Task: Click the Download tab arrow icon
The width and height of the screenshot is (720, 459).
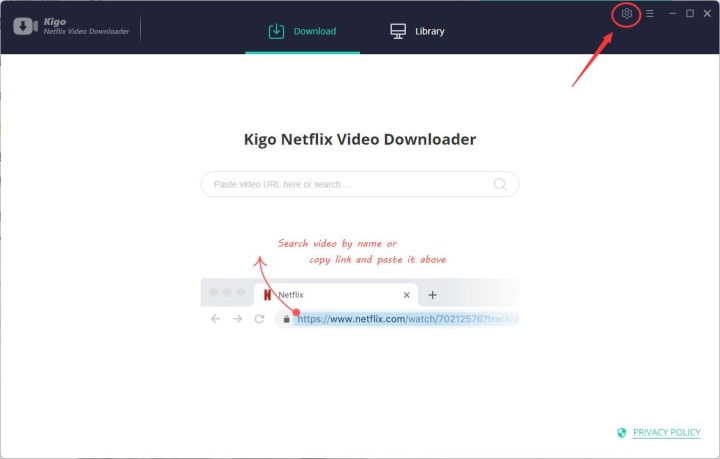Action: pyautogui.click(x=276, y=31)
